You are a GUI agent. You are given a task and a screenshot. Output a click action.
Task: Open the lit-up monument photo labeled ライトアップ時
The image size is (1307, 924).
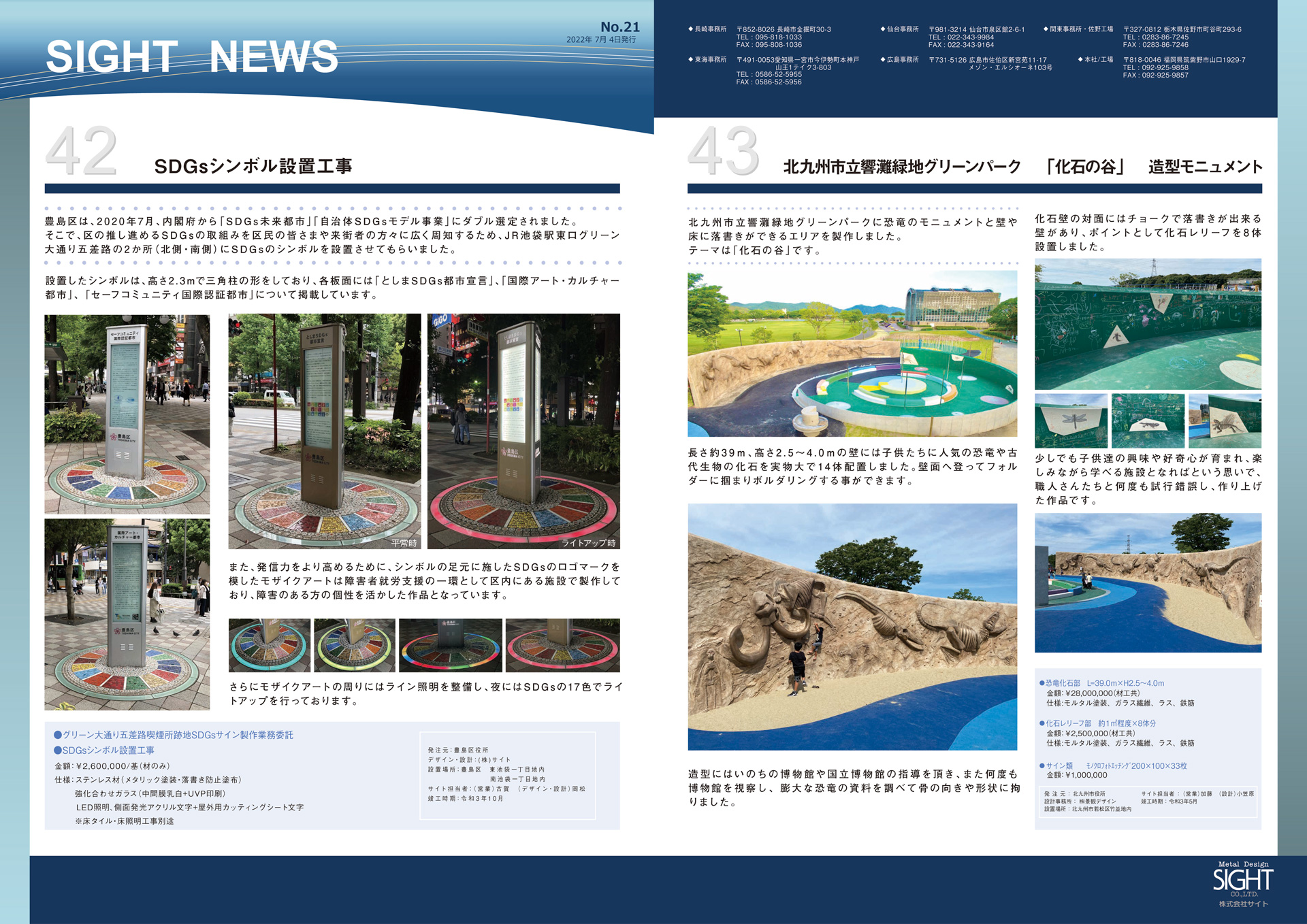pyautogui.click(x=523, y=431)
